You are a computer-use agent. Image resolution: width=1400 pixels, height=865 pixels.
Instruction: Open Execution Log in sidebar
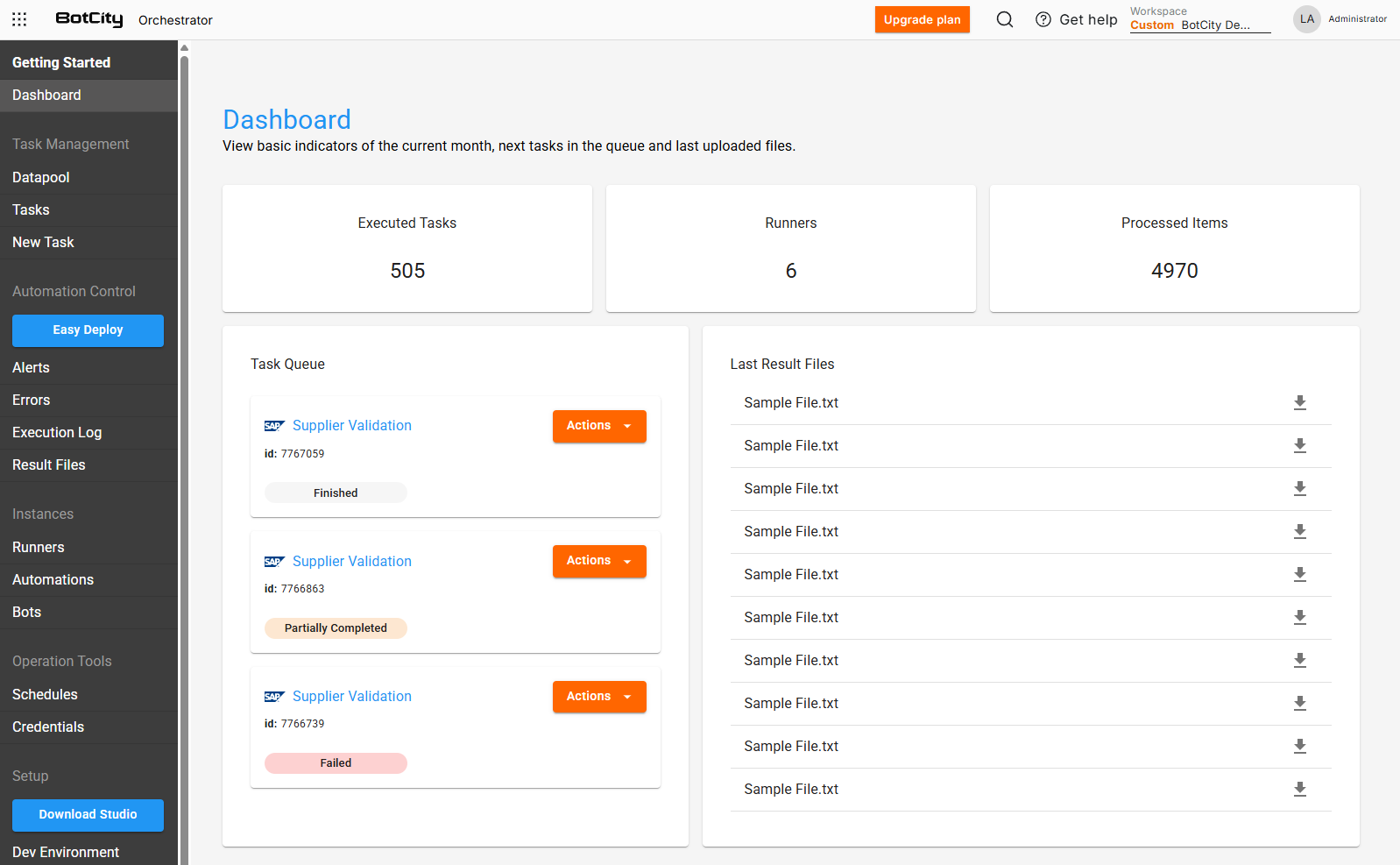pos(88,432)
